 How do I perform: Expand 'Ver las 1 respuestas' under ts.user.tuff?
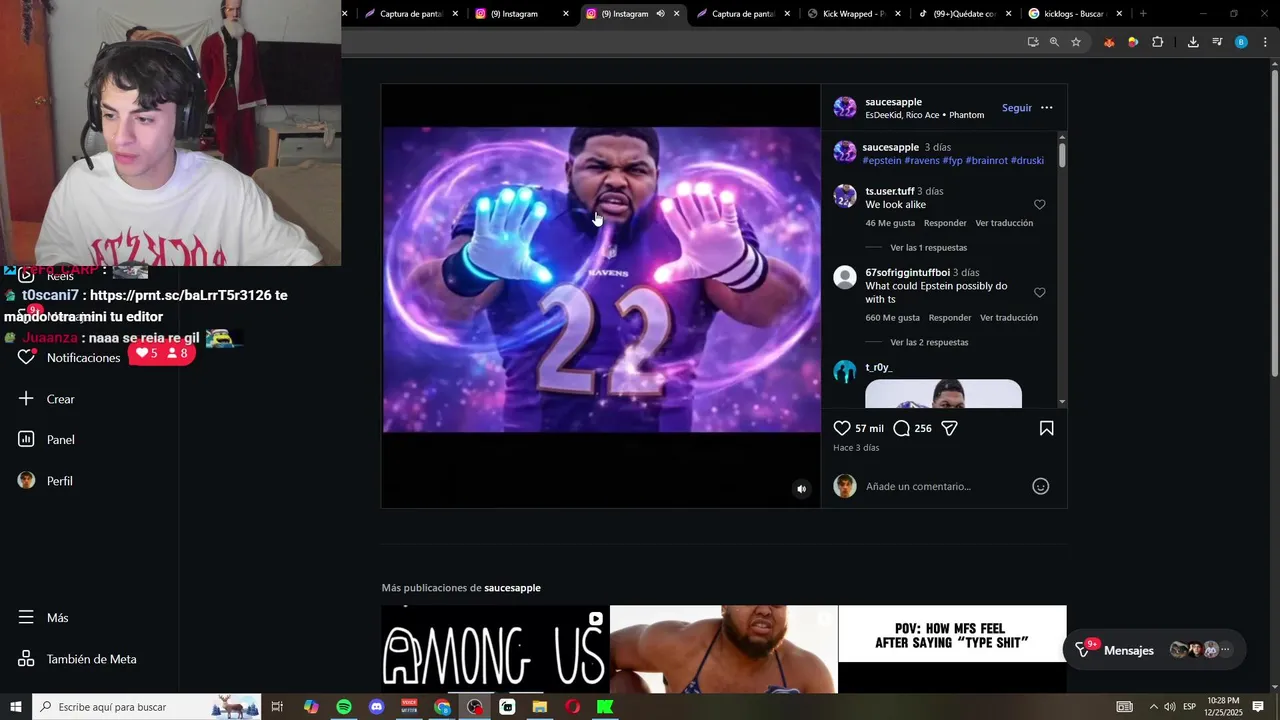[x=928, y=248]
